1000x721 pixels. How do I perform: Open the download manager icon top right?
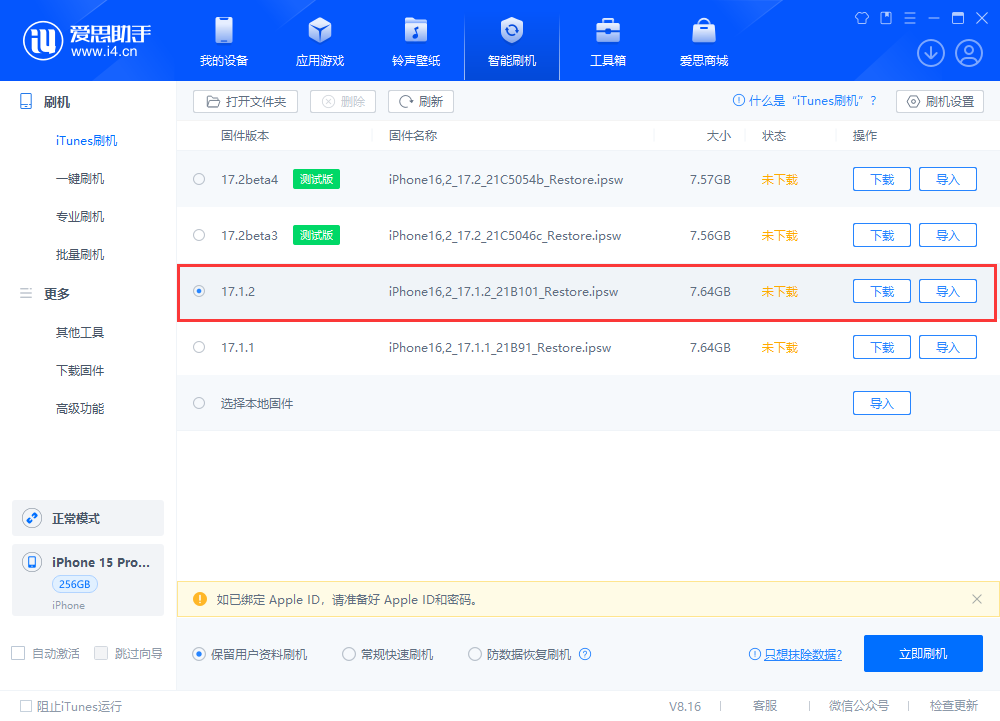[931, 52]
